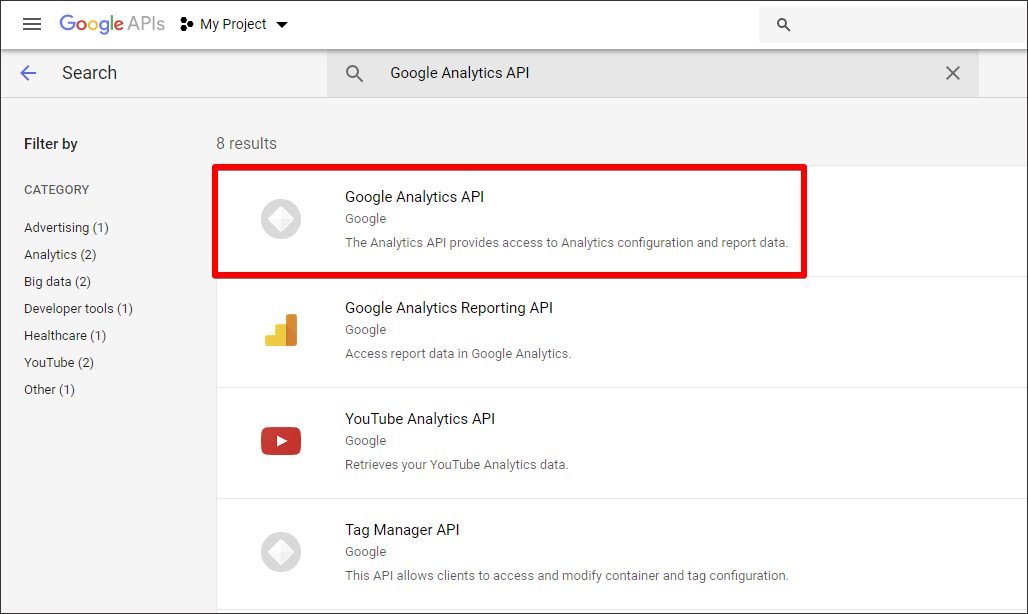The width and height of the screenshot is (1028, 614).
Task: Open the Google Analytics API result title
Action: click(414, 197)
